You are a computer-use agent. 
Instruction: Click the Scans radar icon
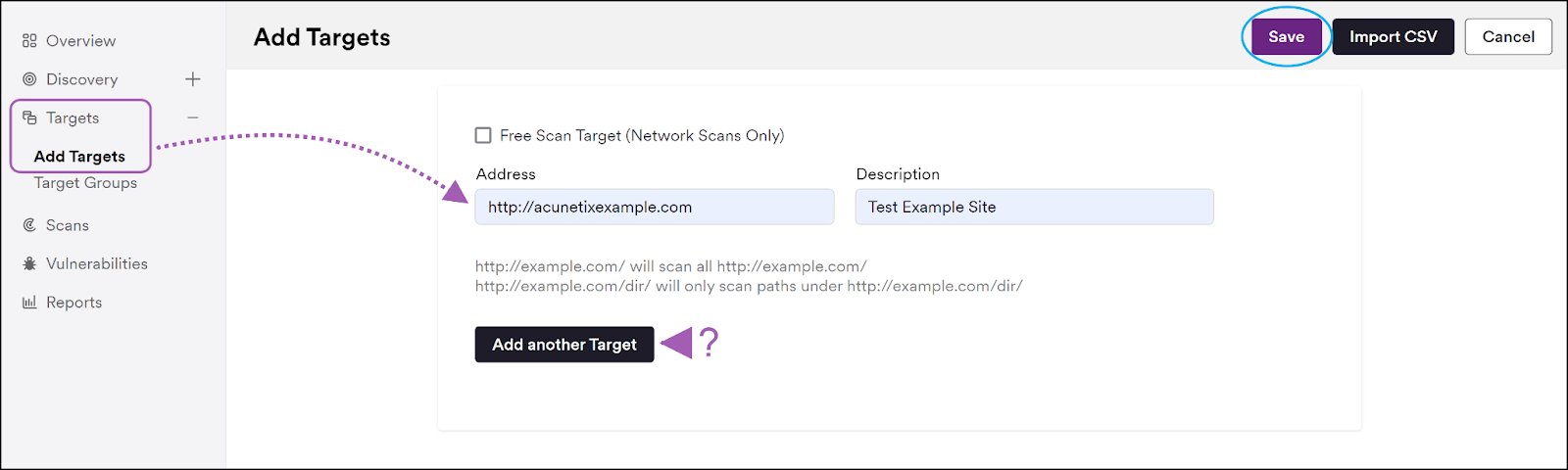[x=29, y=225]
